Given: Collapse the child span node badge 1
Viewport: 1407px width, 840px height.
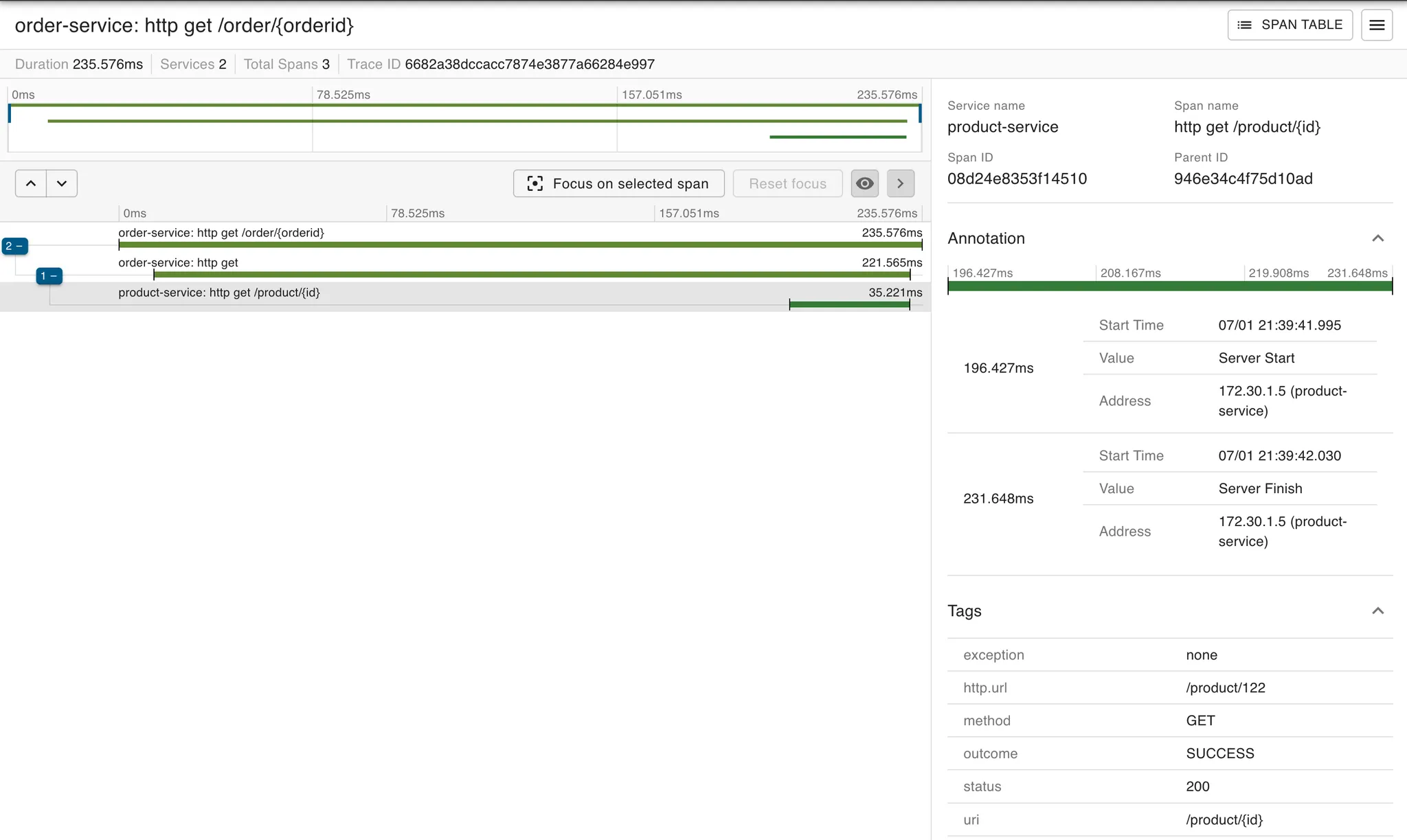Looking at the screenshot, I should tap(49, 276).
